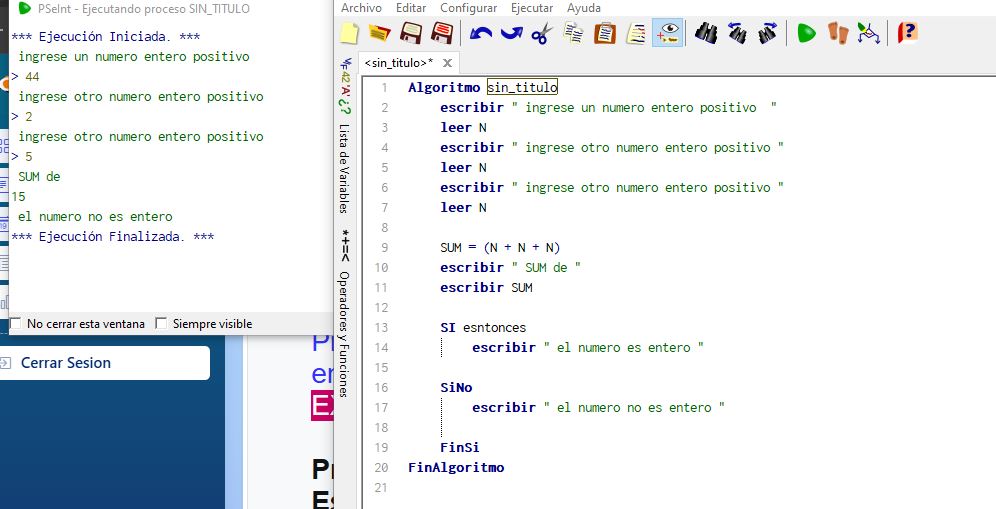Open the help icon with the question mark

click(907, 34)
